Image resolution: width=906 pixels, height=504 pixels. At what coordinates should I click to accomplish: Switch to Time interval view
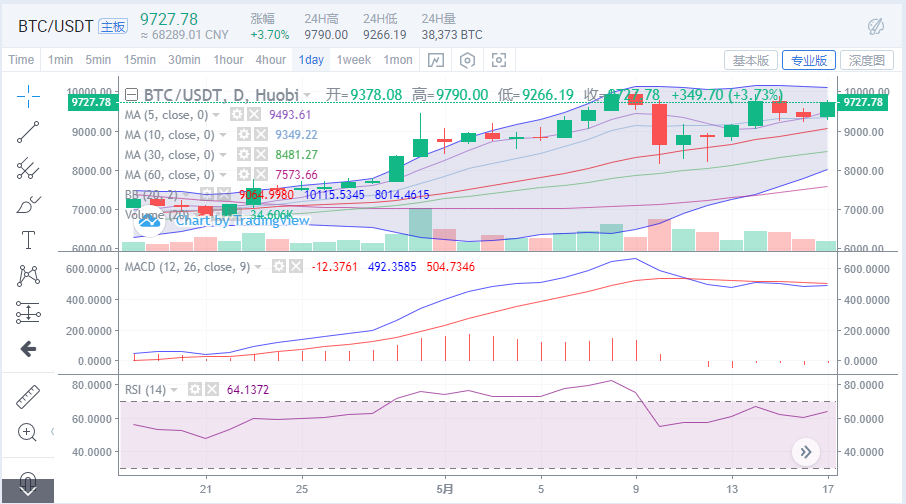click(x=21, y=60)
